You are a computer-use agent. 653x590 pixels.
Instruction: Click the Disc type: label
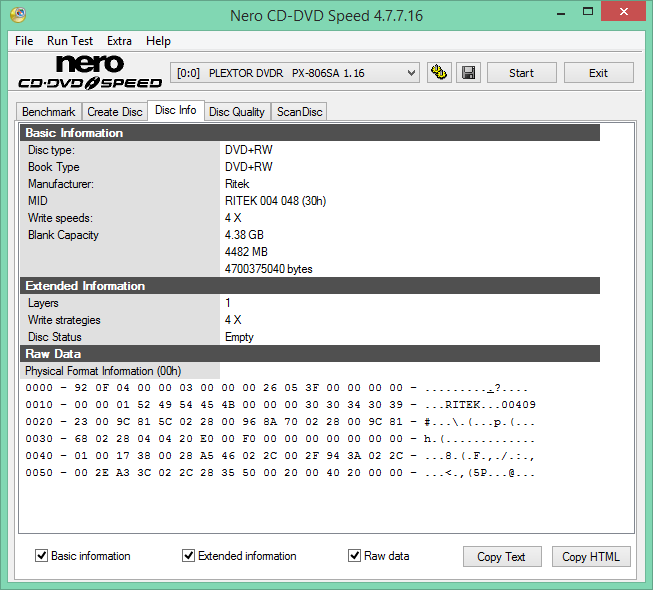pyautogui.click(x=51, y=150)
